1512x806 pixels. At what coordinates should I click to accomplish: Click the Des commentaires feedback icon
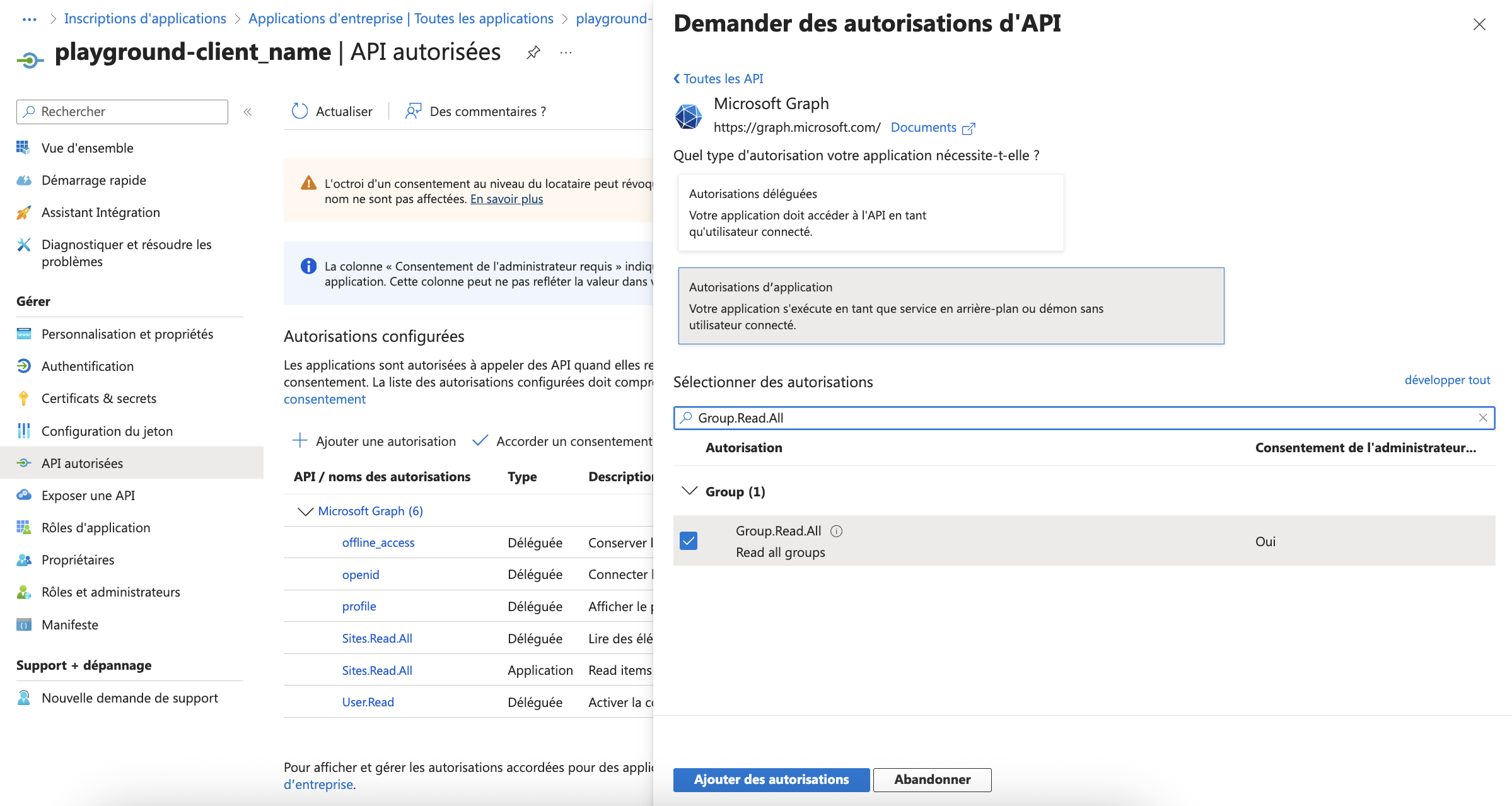[x=413, y=112]
